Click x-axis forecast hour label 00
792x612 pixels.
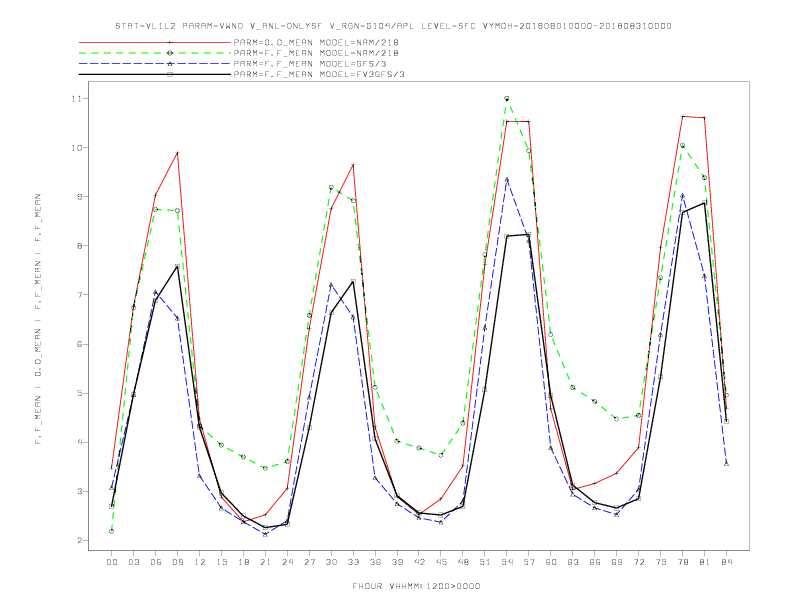(112, 562)
